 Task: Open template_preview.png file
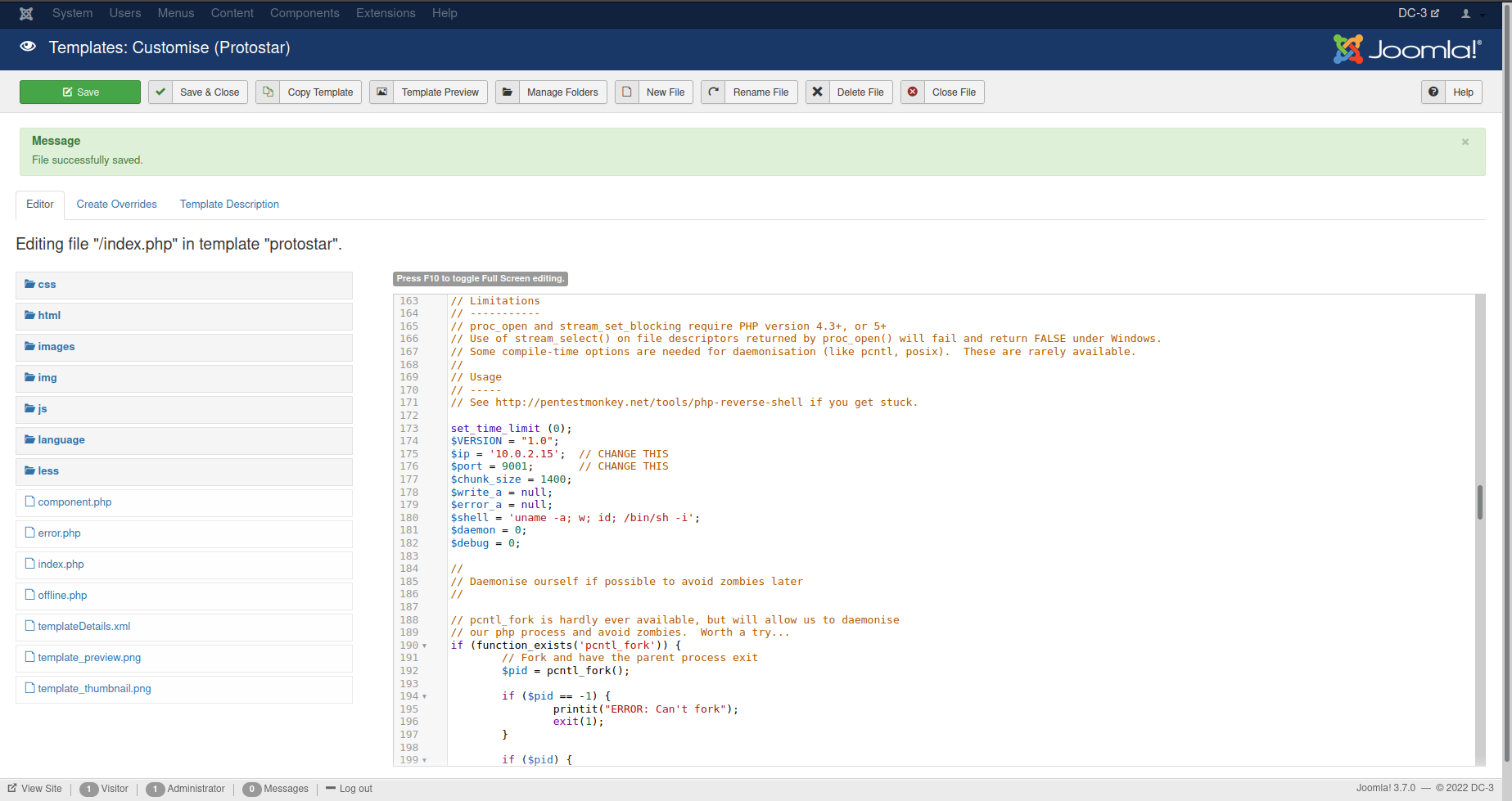(x=184, y=658)
